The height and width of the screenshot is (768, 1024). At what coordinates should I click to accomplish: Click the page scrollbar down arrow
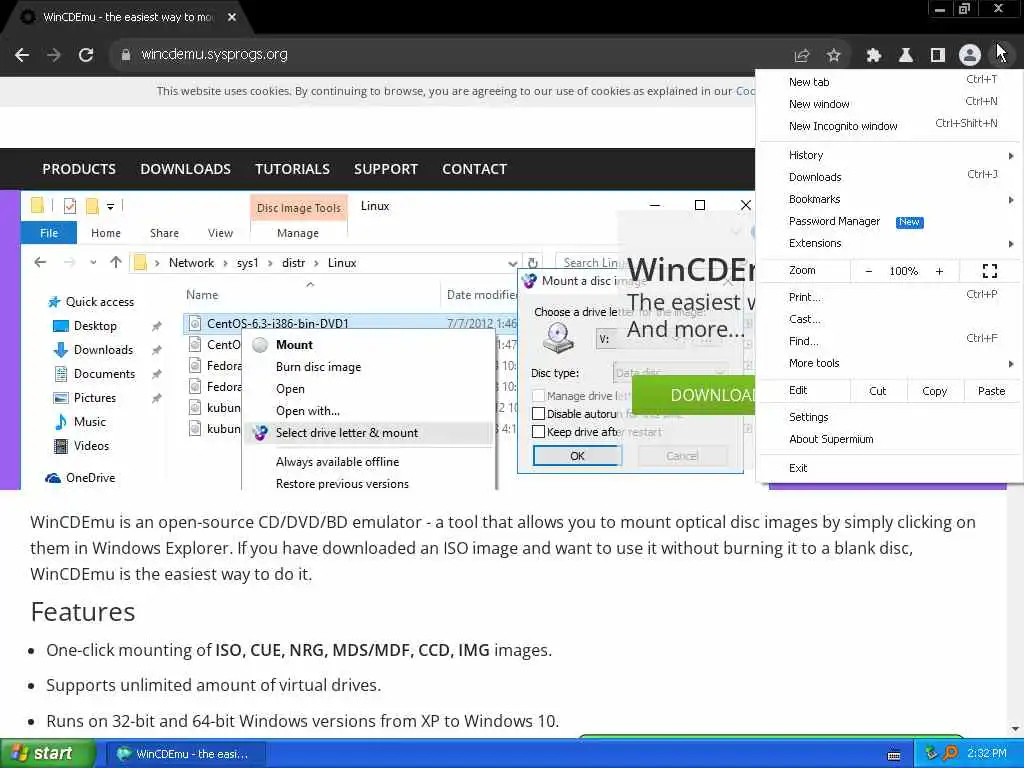pos(1016,729)
